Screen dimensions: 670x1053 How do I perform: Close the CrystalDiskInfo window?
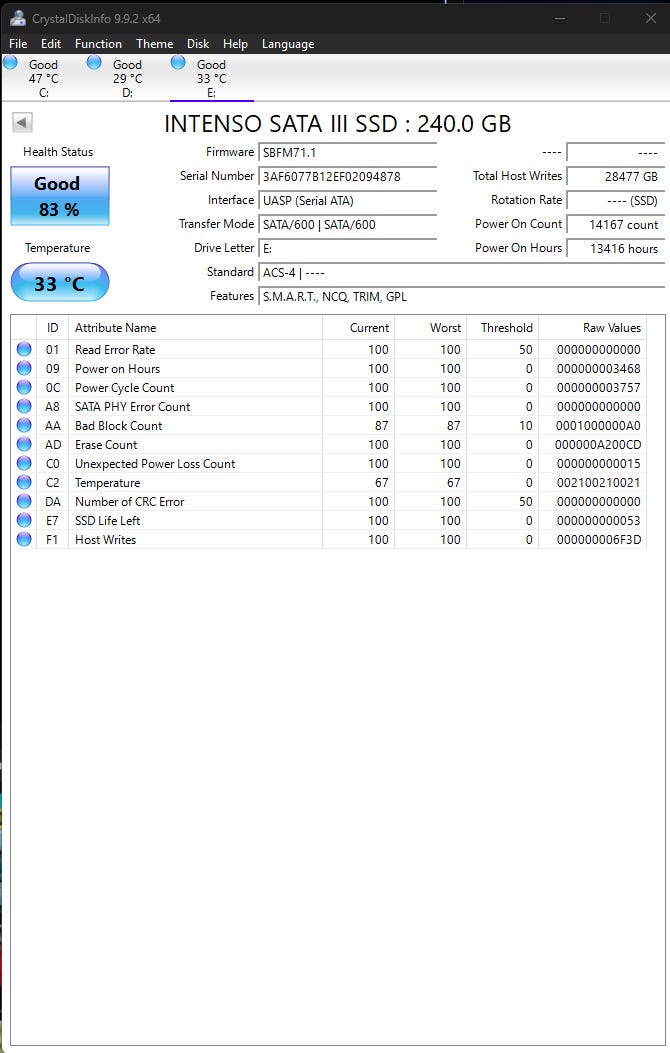click(651, 18)
